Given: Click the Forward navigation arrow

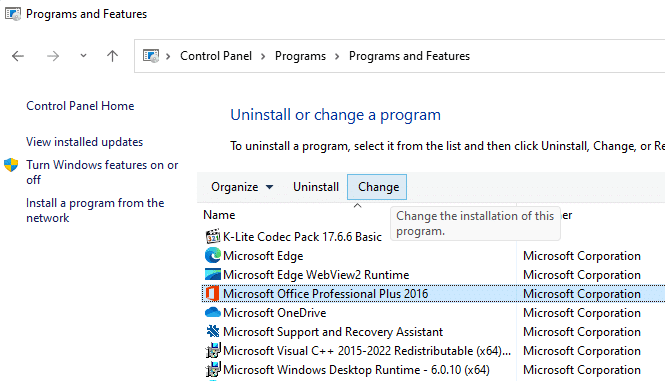Looking at the screenshot, I should coord(53,56).
